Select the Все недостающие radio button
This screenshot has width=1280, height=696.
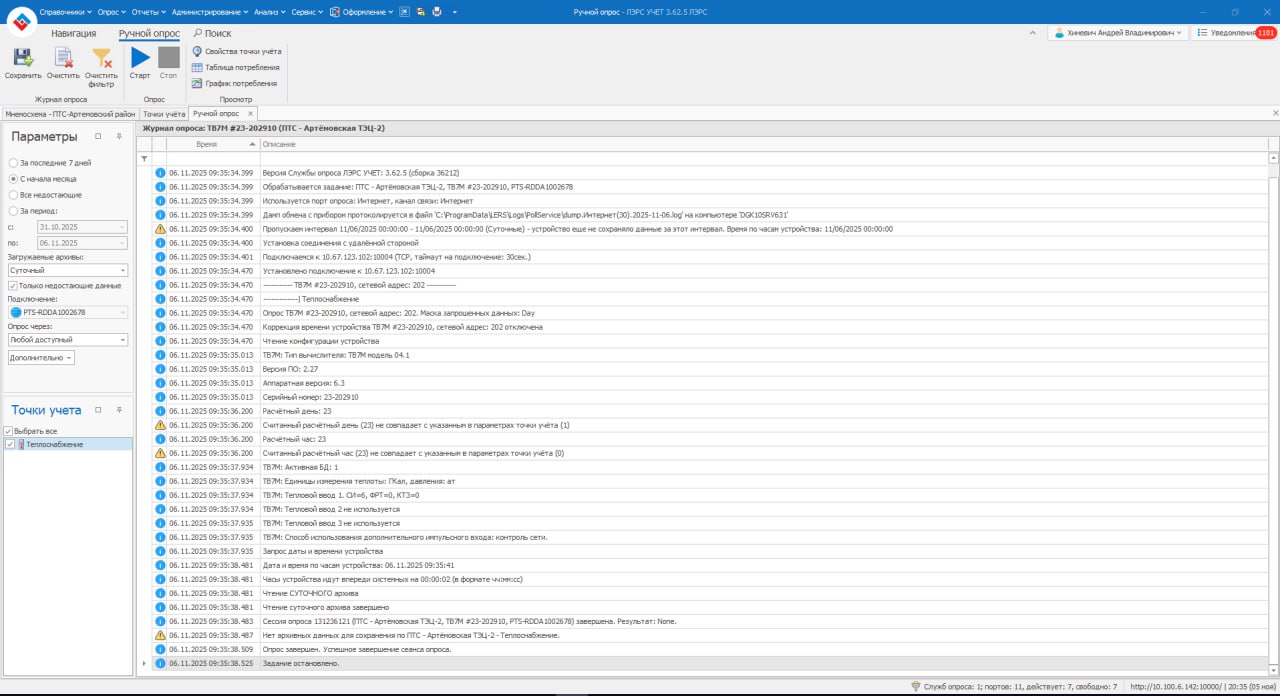point(13,194)
